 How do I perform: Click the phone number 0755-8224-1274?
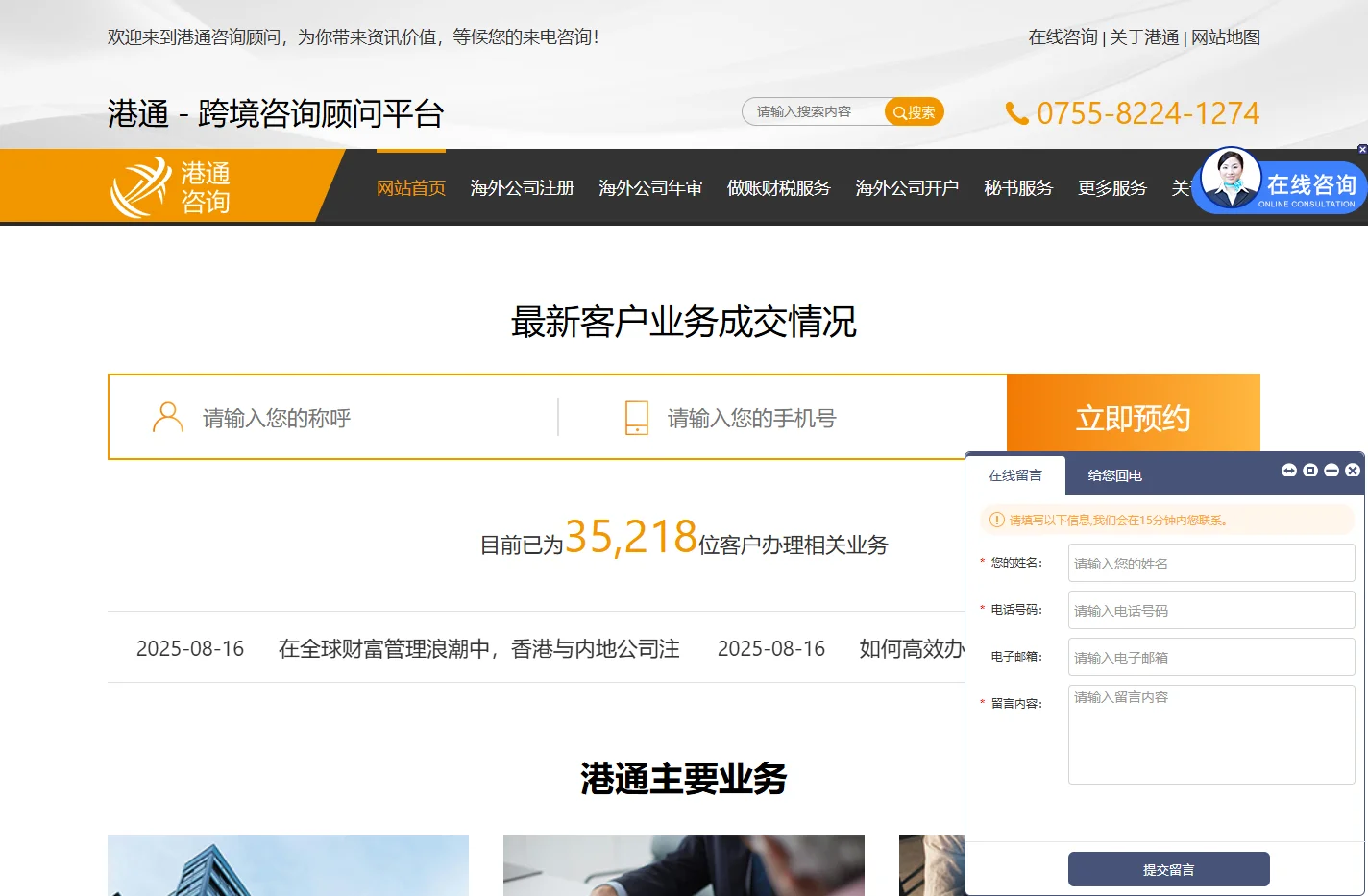click(x=1148, y=113)
